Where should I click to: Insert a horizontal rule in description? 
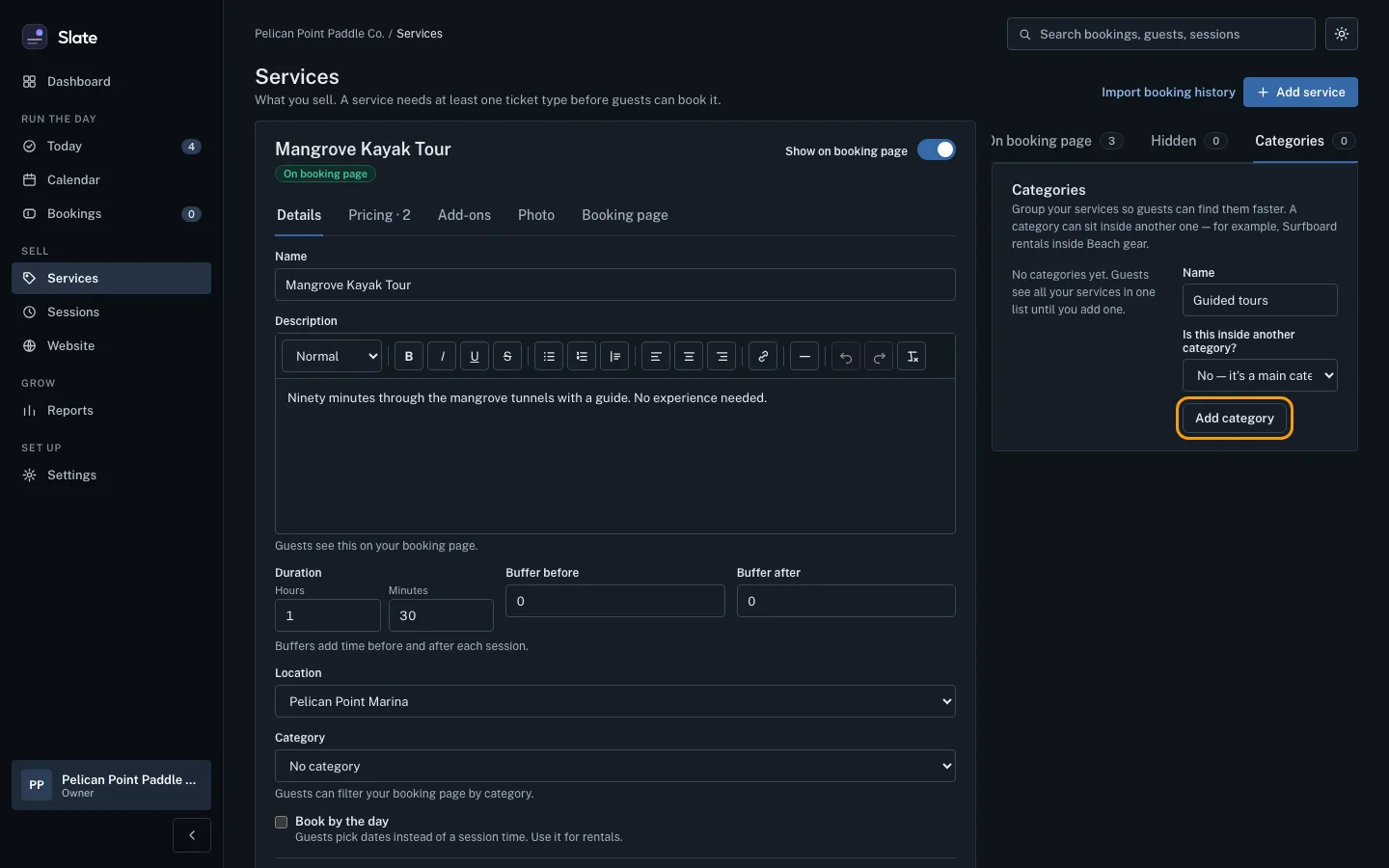coord(804,357)
